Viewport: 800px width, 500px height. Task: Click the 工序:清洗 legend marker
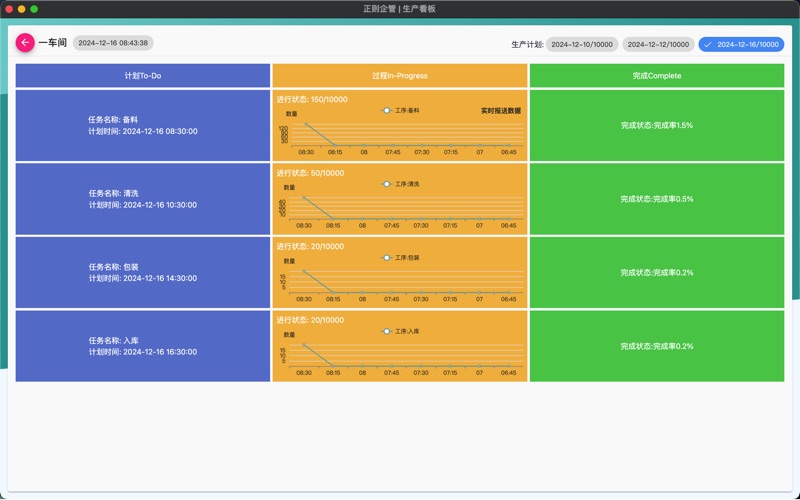(x=387, y=184)
